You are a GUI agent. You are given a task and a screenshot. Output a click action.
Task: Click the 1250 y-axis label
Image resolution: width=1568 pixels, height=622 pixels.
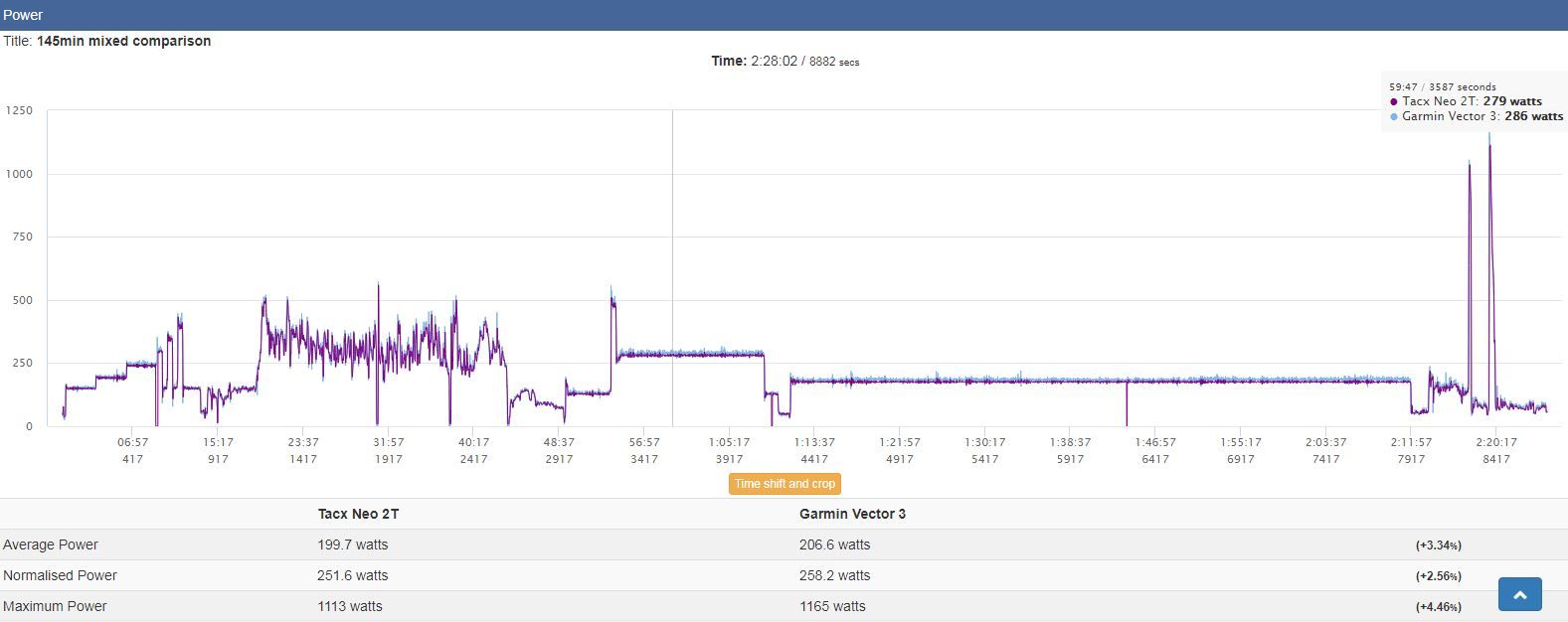coord(19,110)
